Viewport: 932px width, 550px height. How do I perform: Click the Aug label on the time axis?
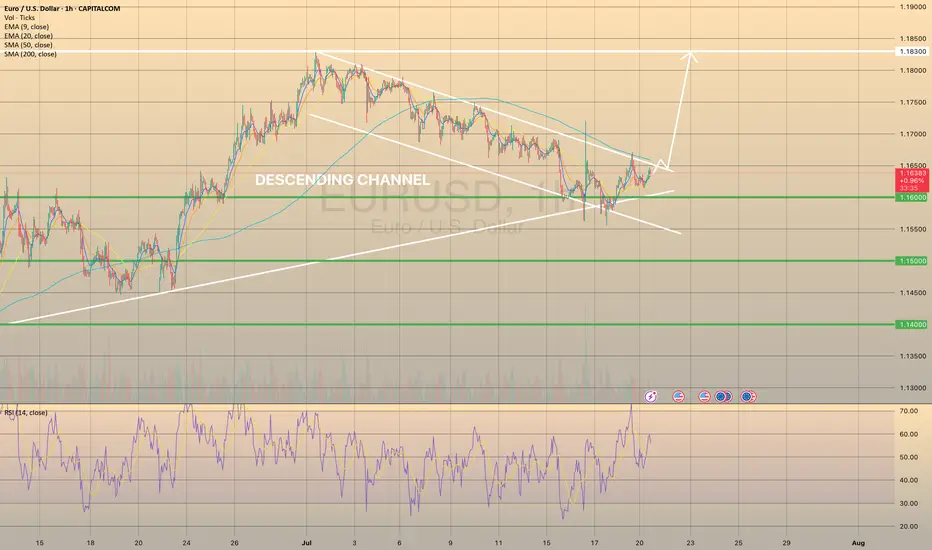(x=858, y=543)
